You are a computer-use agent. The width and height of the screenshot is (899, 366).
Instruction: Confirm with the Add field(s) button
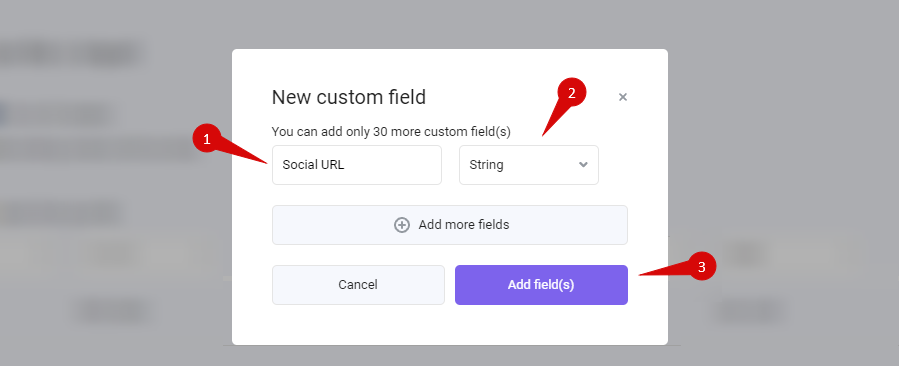click(541, 285)
